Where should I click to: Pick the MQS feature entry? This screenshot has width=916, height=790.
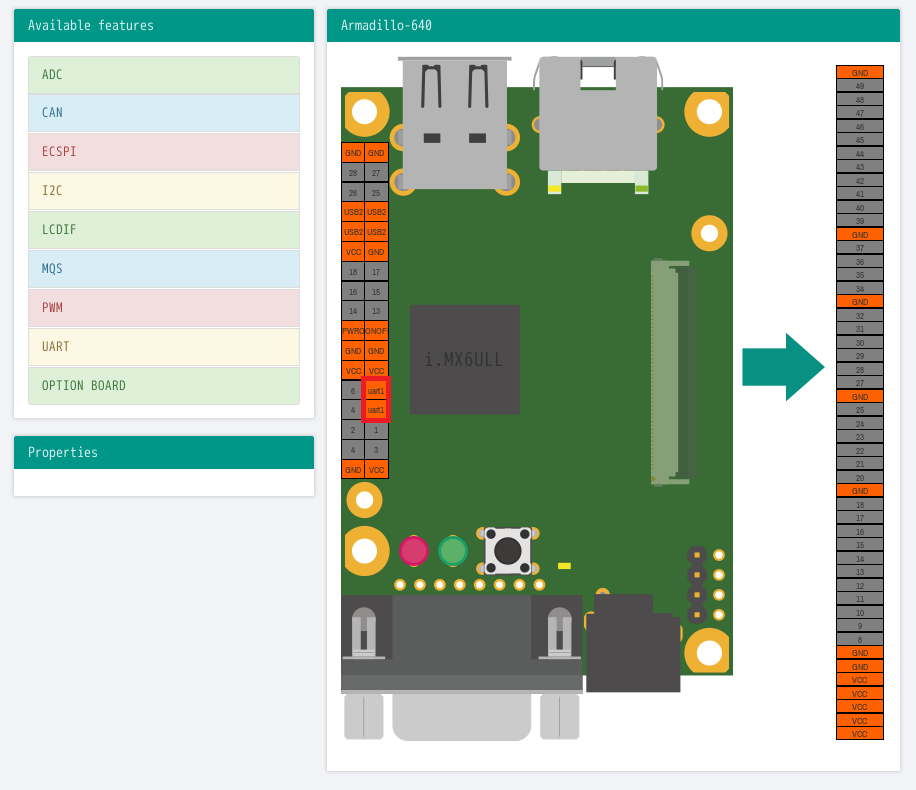tap(164, 269)
